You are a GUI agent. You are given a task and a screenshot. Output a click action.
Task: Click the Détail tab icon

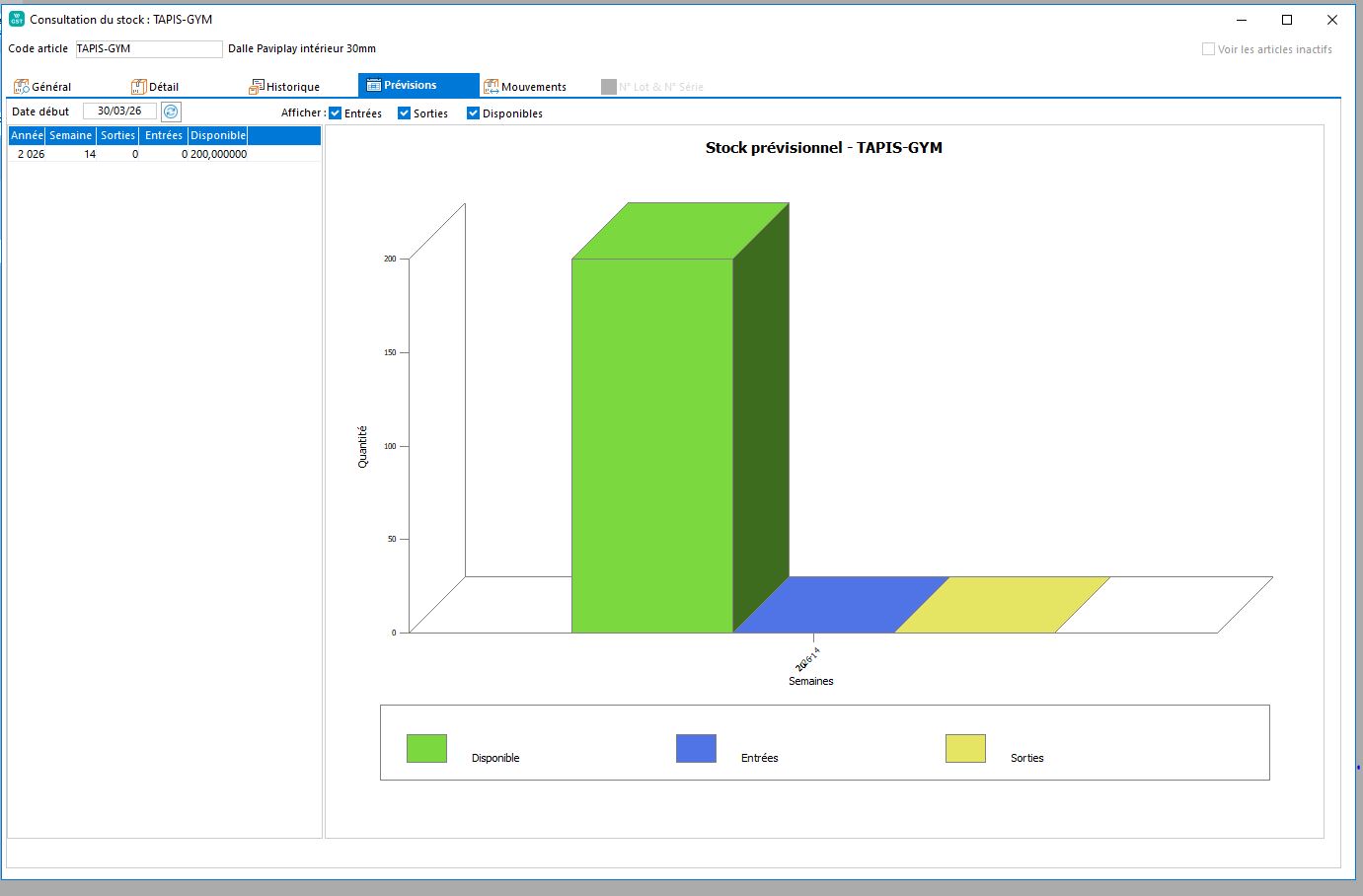point(139,87)
